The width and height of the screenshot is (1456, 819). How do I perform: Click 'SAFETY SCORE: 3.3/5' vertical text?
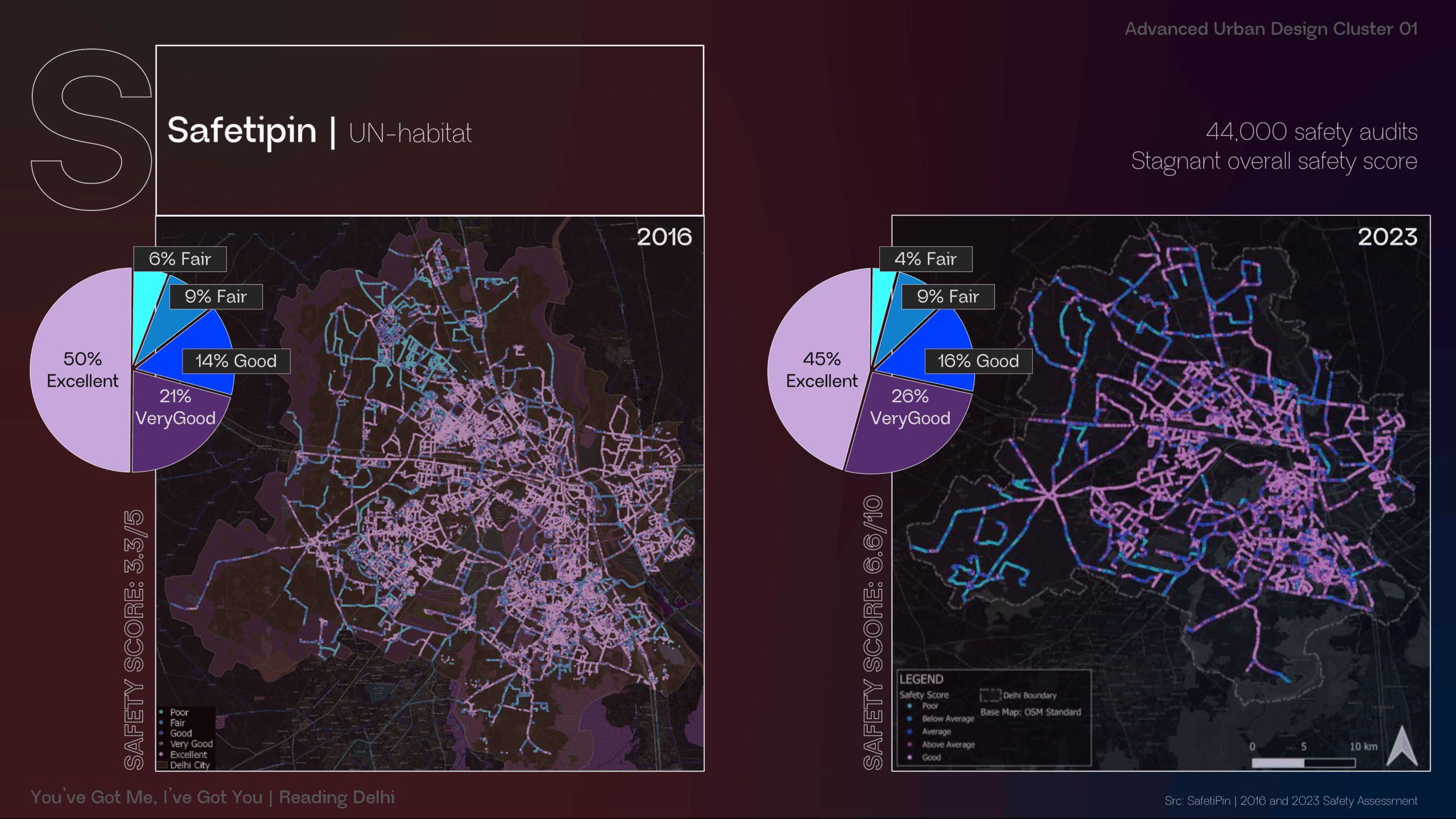(x=134, y=640)
